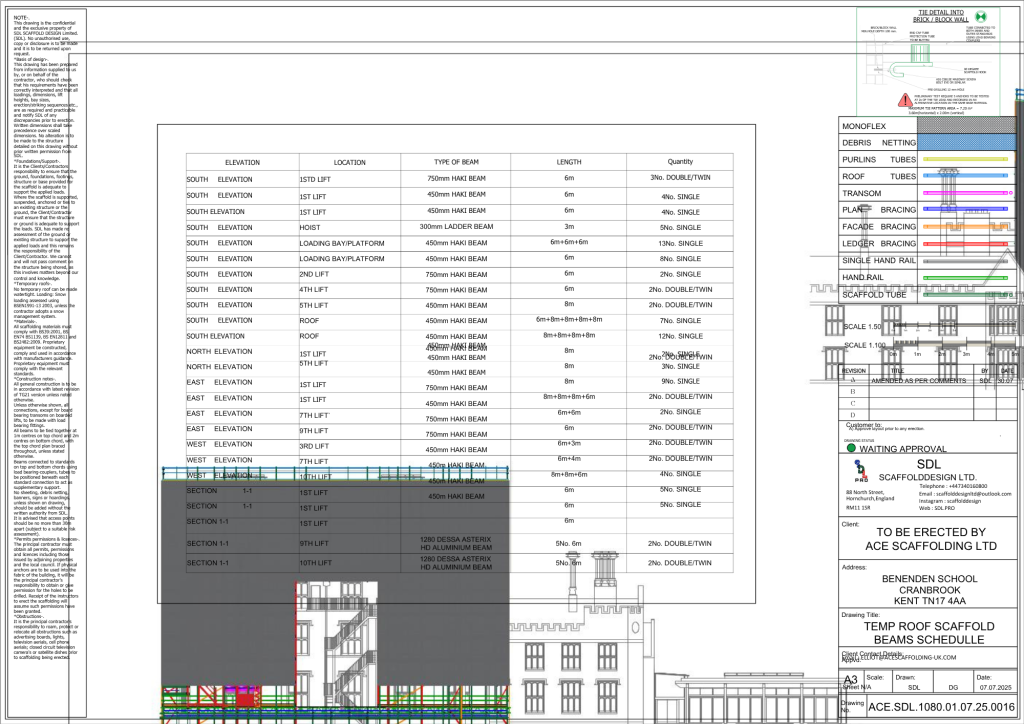Select the LENGTH column header
Screen dimensions: 1024x724
[x=569, y=162]
